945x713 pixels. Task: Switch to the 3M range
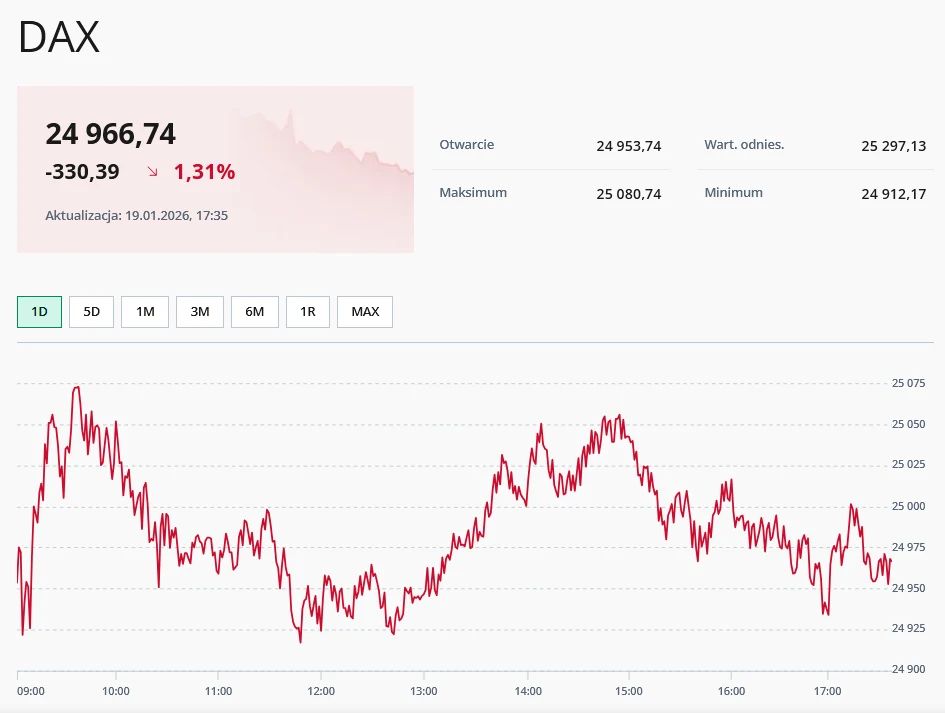(x=199, y=311)
